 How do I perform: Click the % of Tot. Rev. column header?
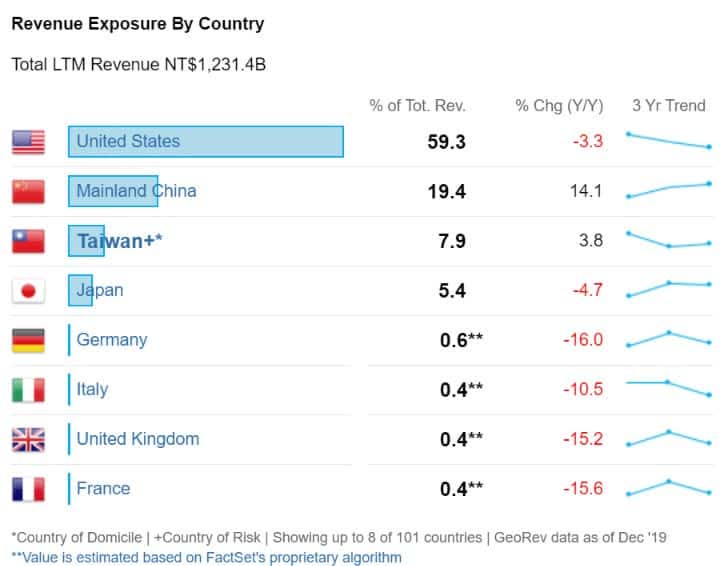pyautogui.click(x=417, y=105)
